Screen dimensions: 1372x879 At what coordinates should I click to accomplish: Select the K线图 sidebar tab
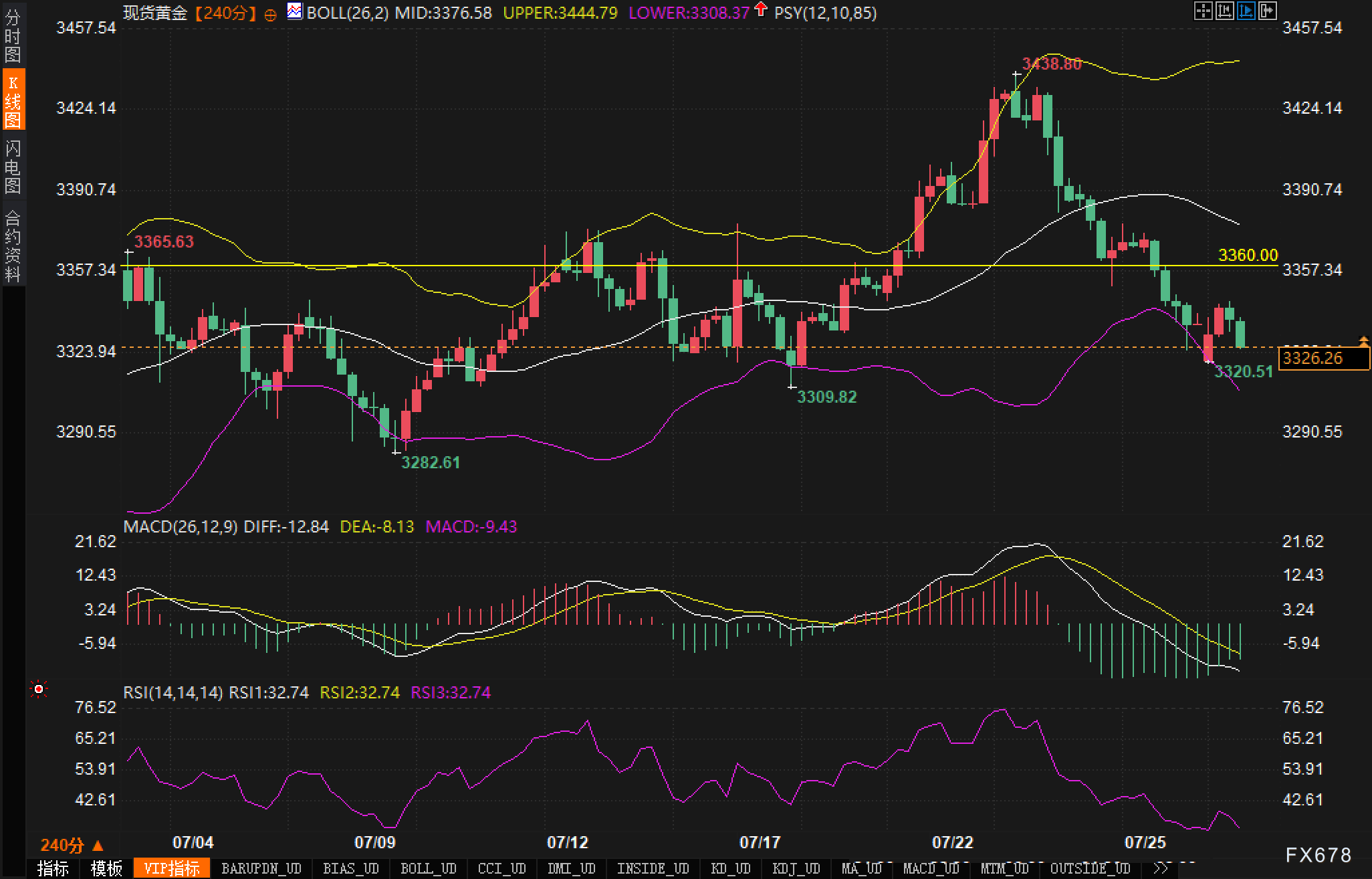pos(13,100)
